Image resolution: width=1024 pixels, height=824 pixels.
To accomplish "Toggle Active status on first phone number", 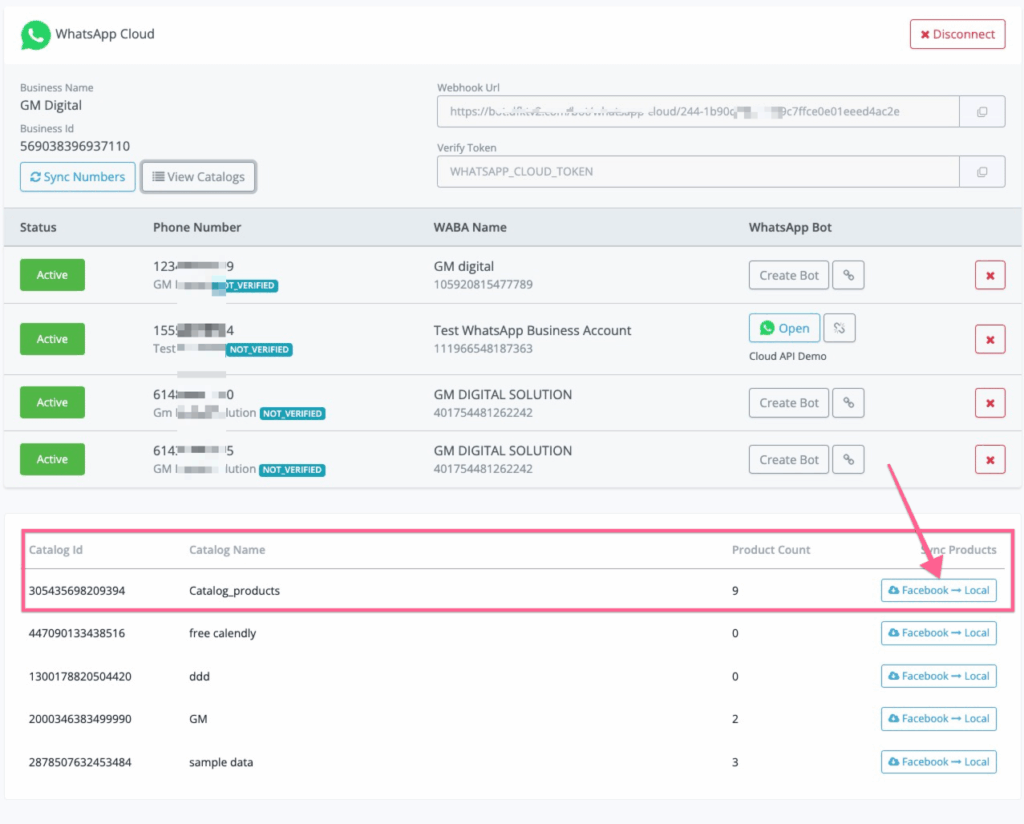I will coord(52,275).
